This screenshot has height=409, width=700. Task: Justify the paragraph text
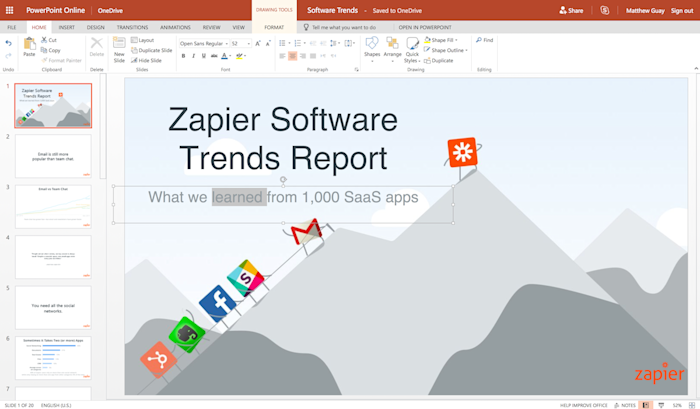[x=313, y=56]
